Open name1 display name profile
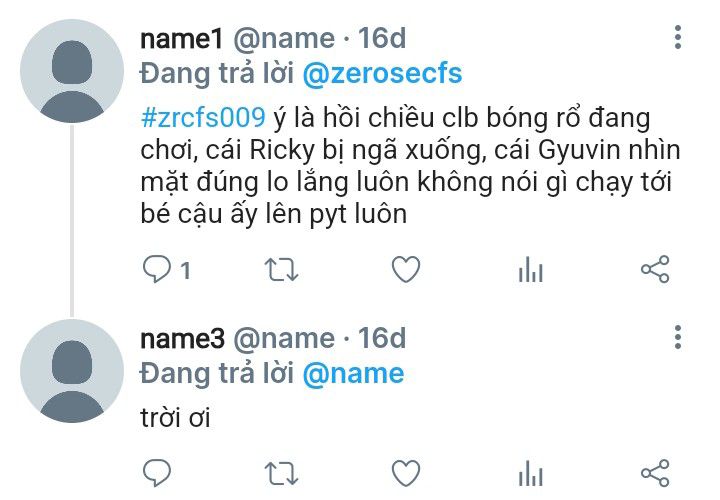The width and height of the screenshot is (720, 500). tap(182, 38)
